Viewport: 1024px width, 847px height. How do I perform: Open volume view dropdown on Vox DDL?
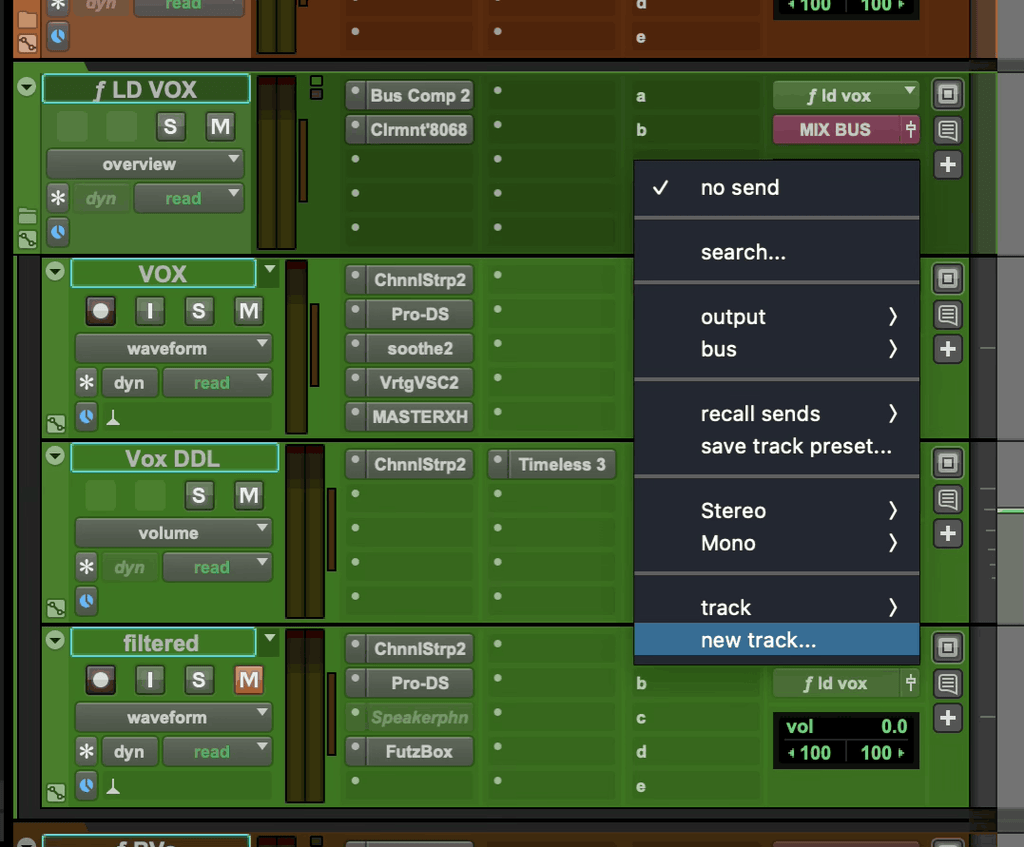point(174,533)
